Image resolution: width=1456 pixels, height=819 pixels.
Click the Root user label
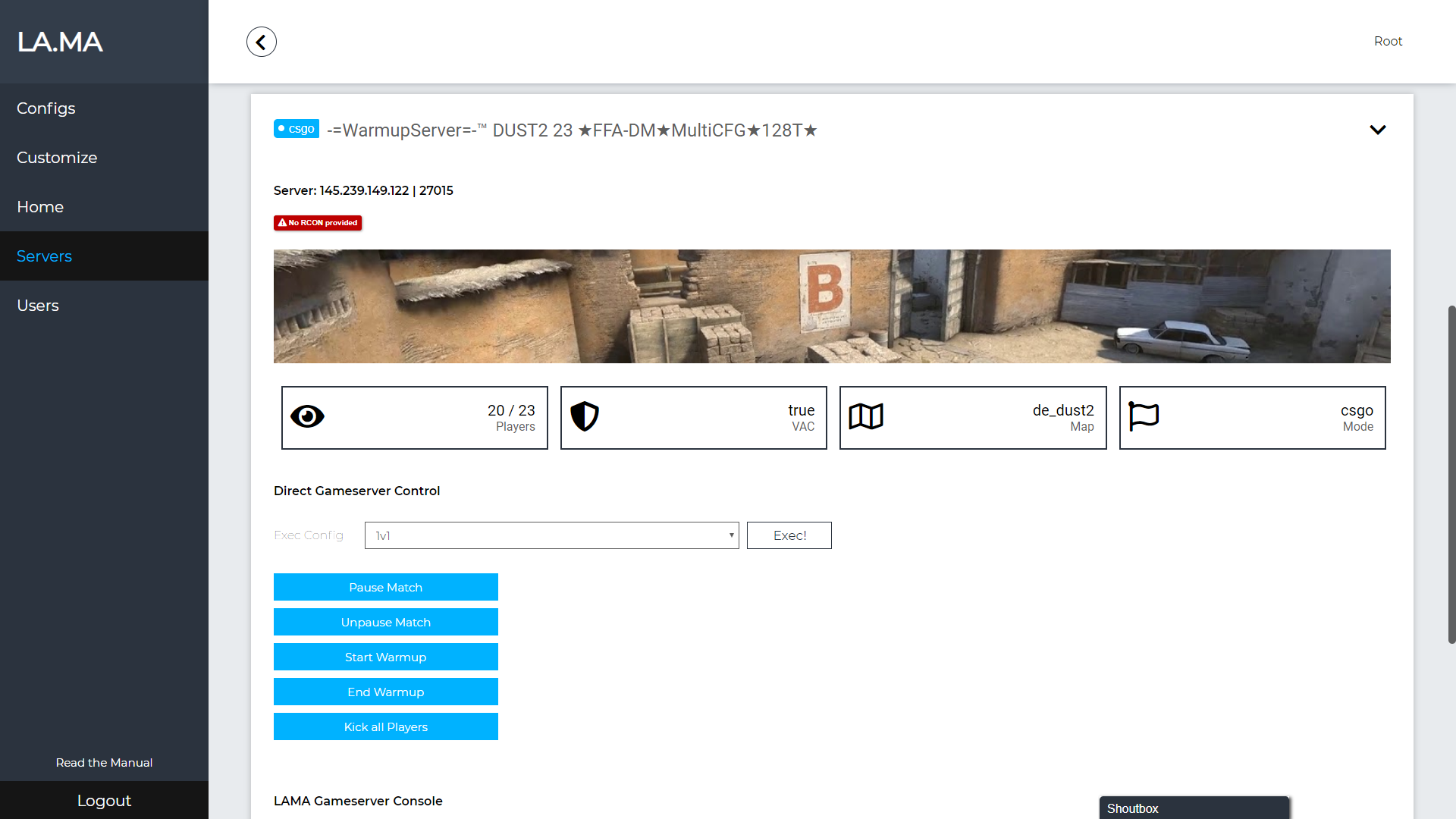(x=1388, y=41)
